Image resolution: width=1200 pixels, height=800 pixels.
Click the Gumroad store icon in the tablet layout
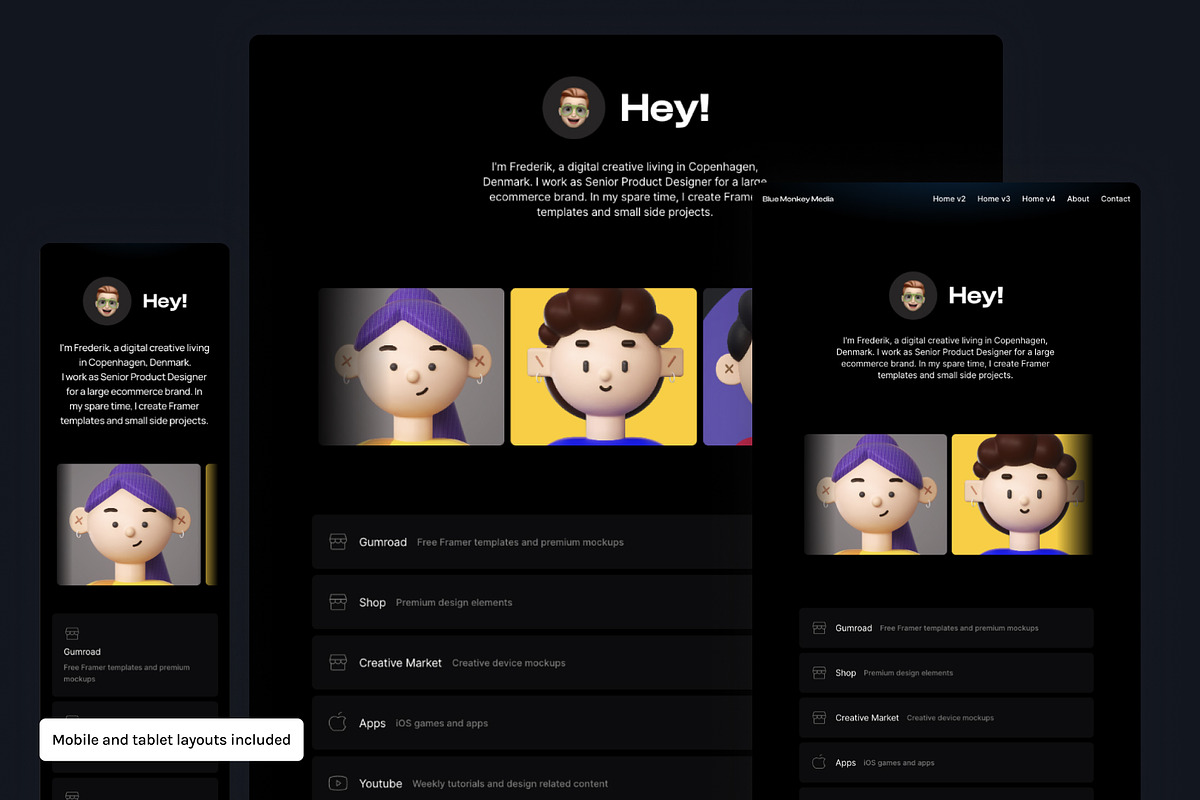(x=818, y=628)
